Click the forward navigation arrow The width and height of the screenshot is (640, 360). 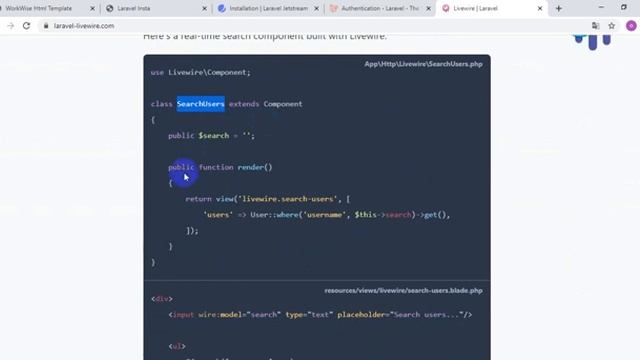11,26
